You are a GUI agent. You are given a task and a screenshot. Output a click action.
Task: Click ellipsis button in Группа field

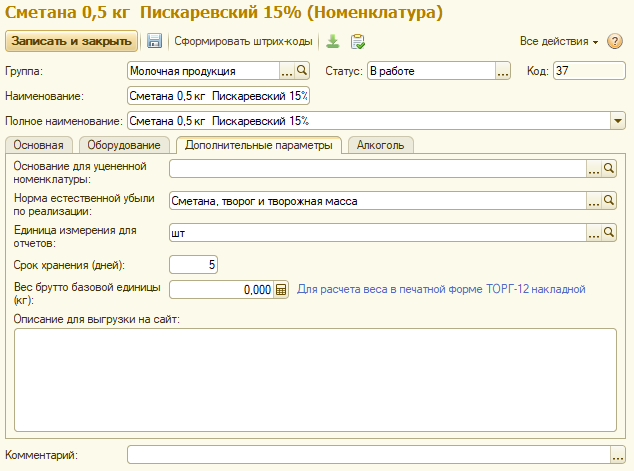(x=287, y=71)
